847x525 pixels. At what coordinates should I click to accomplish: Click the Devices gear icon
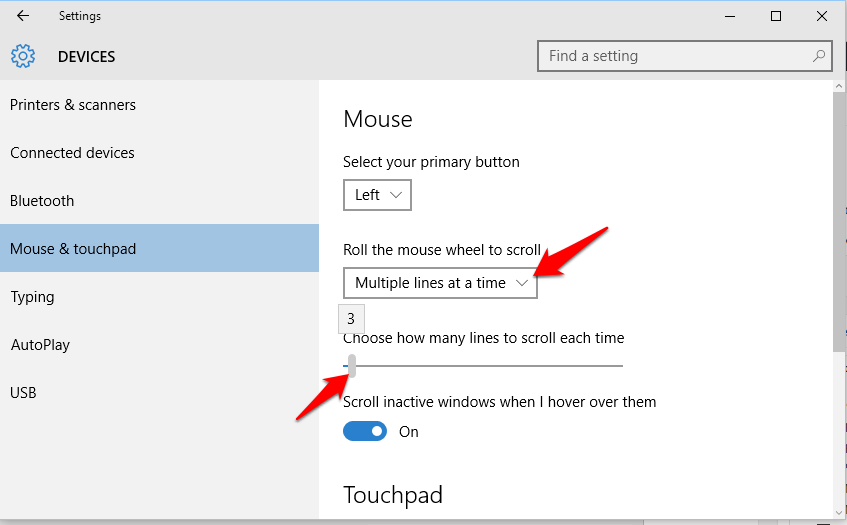point(23,56)
